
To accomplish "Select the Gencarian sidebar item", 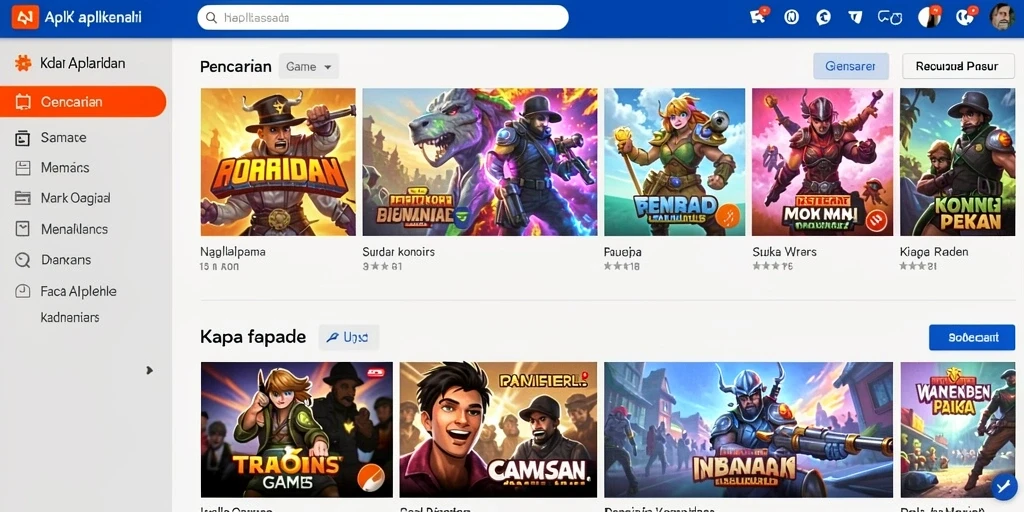I will coord(83,102).
